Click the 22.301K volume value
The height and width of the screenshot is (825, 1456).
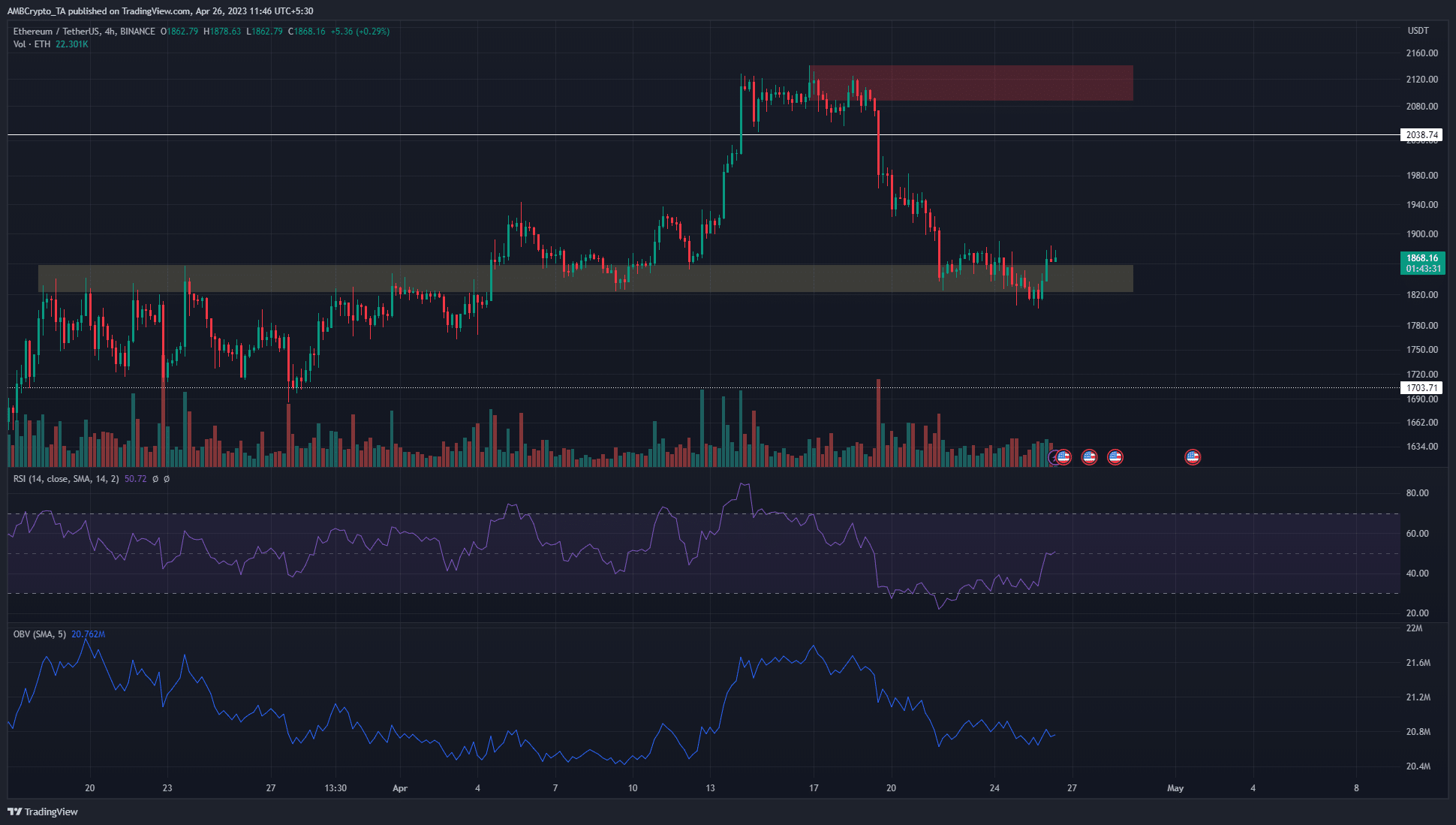point(72,44)
